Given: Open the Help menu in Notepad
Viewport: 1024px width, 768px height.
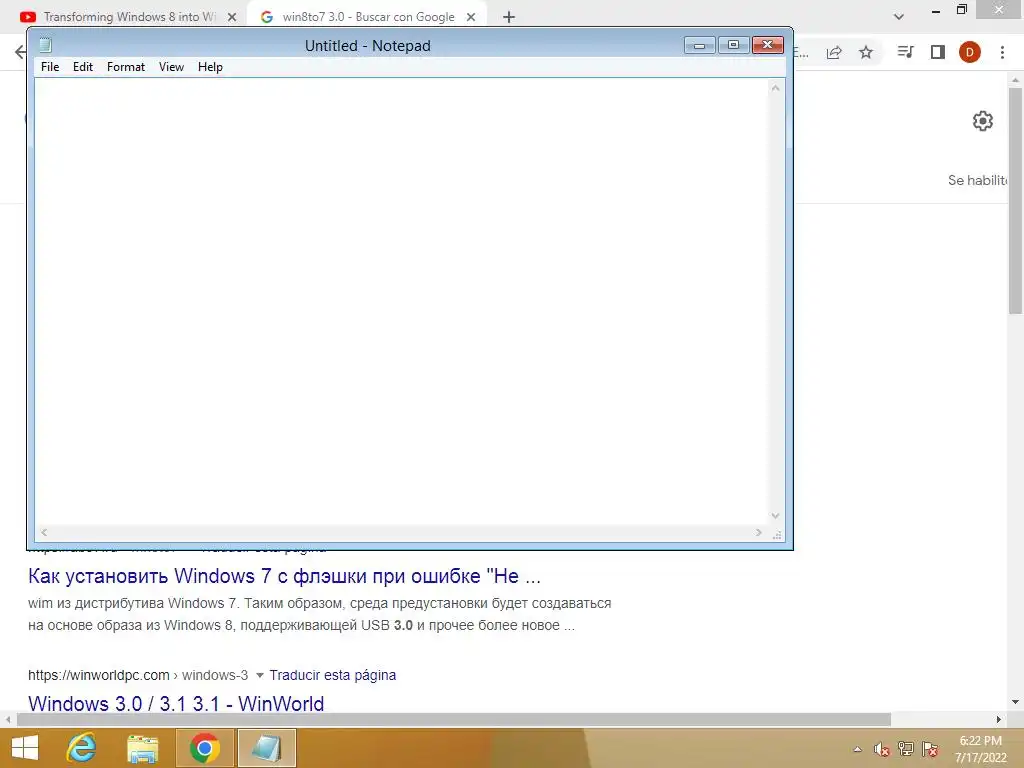Looking at the screenshot, I should click(x=210, y=67).
